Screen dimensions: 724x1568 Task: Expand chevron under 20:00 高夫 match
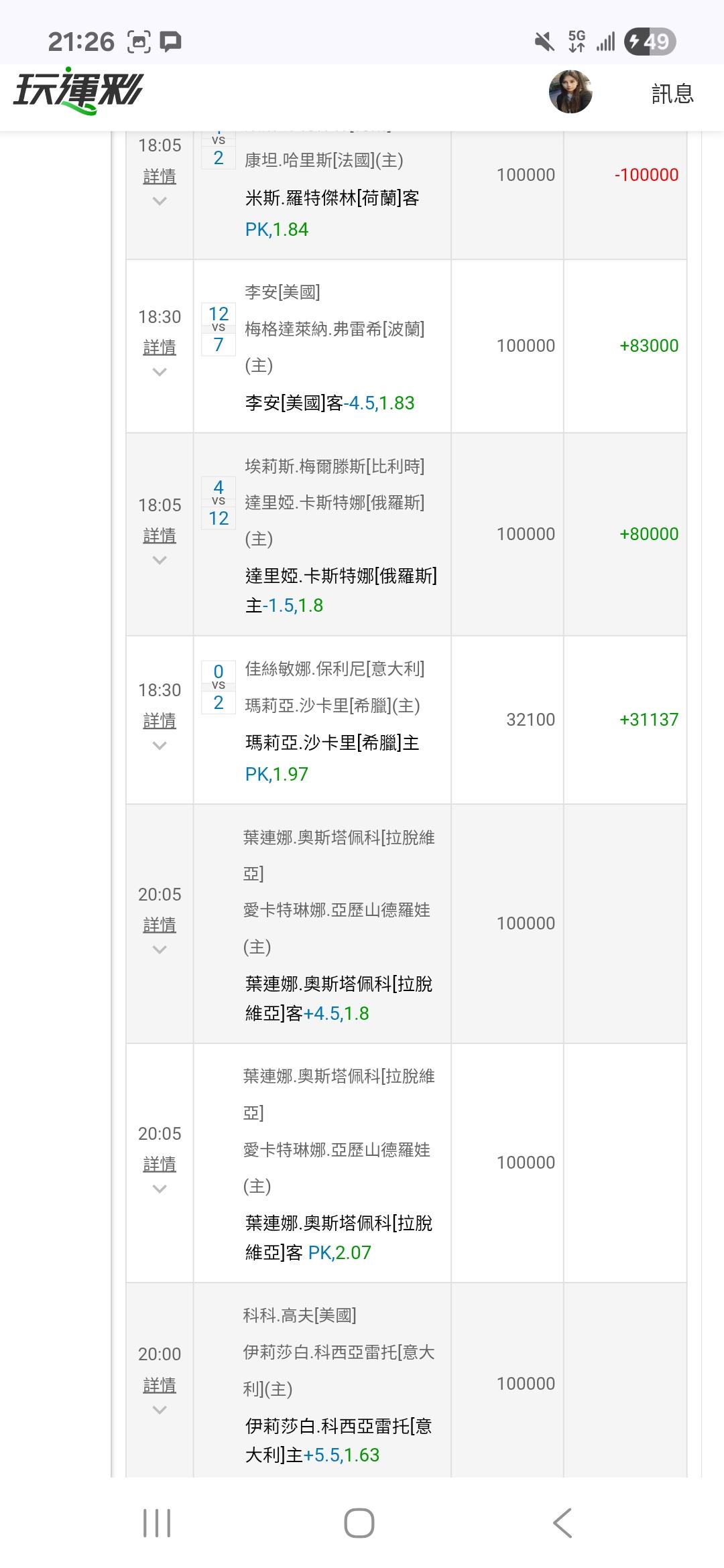click(x=160, y=1409)
